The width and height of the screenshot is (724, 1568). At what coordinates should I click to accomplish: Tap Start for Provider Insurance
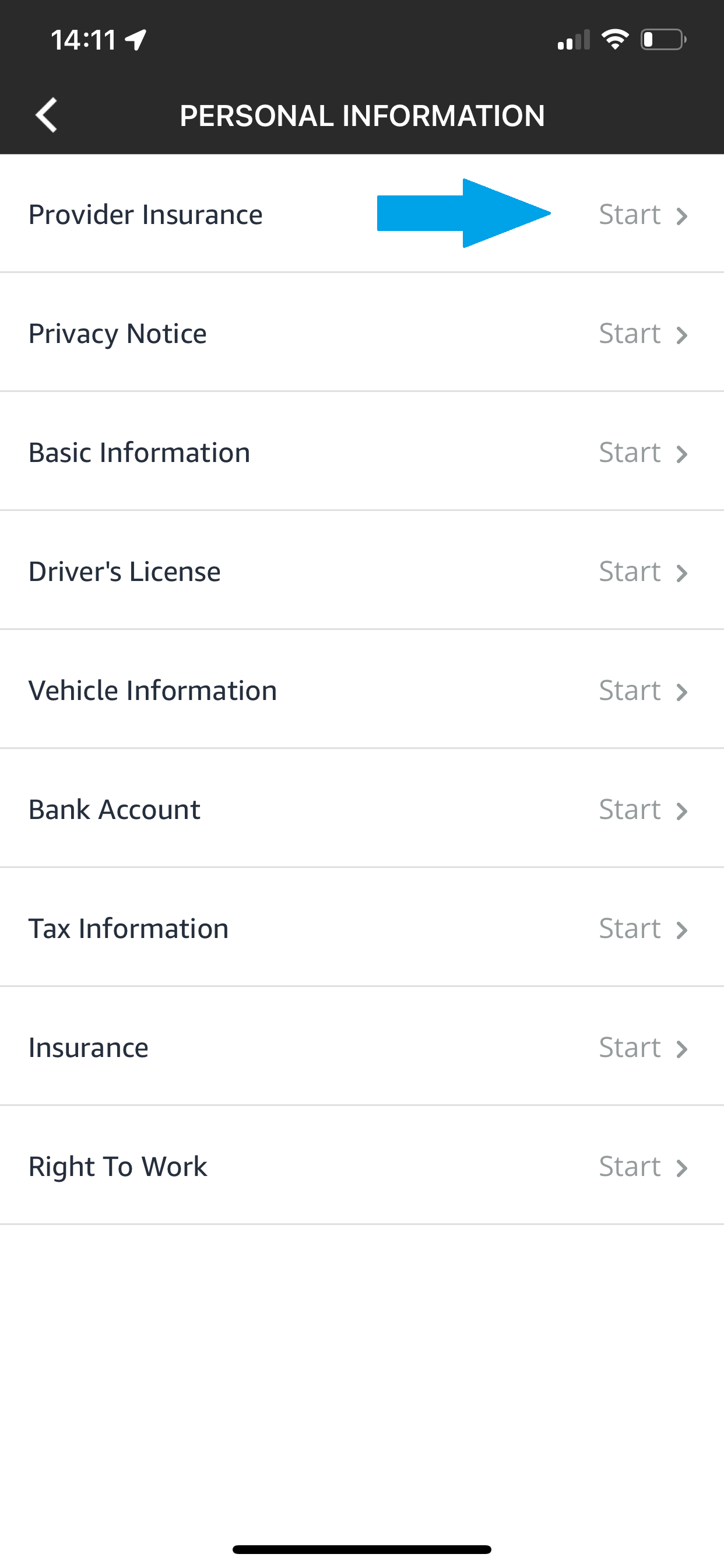[x=629, y=214]
